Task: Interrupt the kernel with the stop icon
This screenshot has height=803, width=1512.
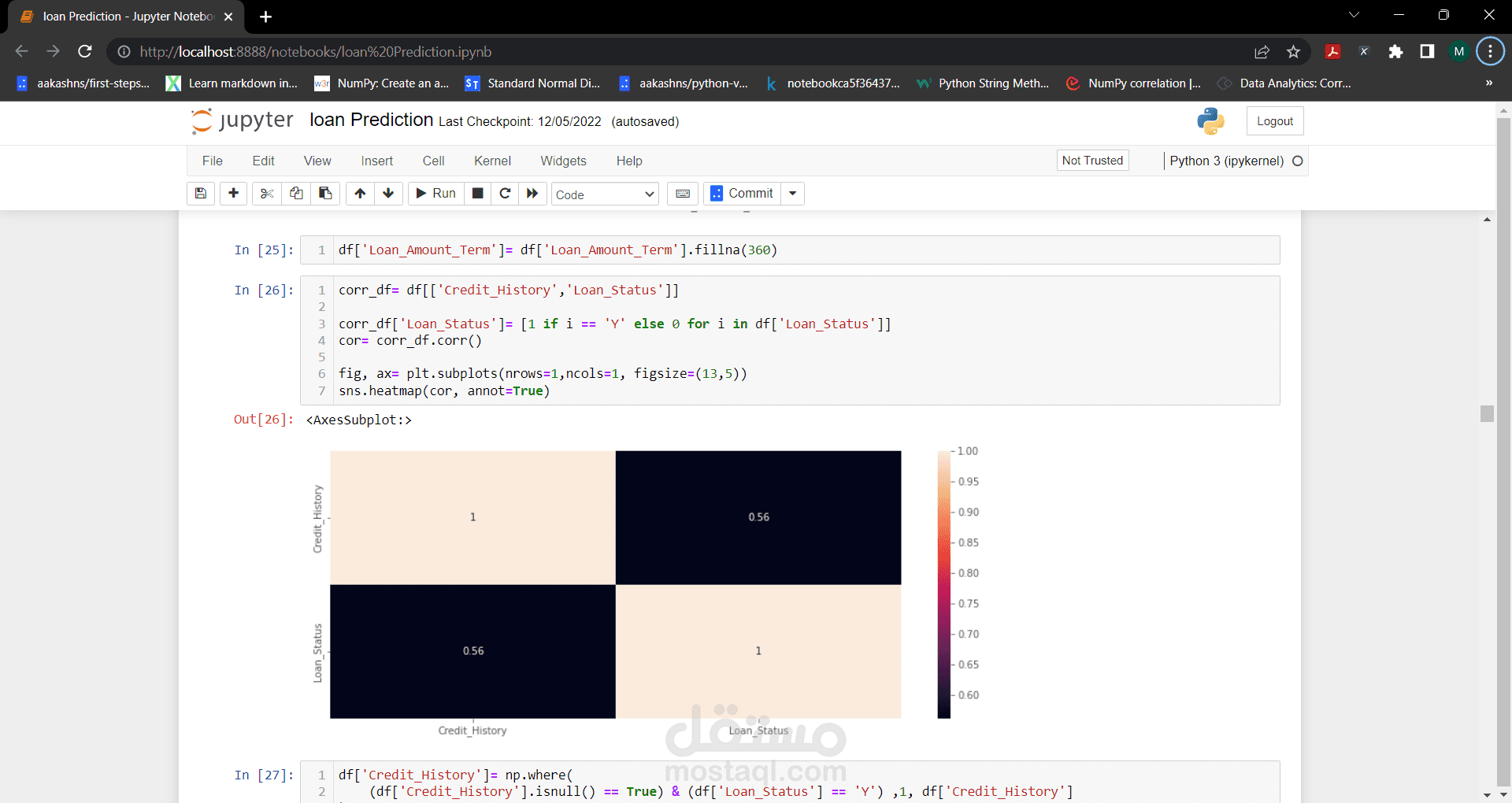Action: [x=477, y=194]
